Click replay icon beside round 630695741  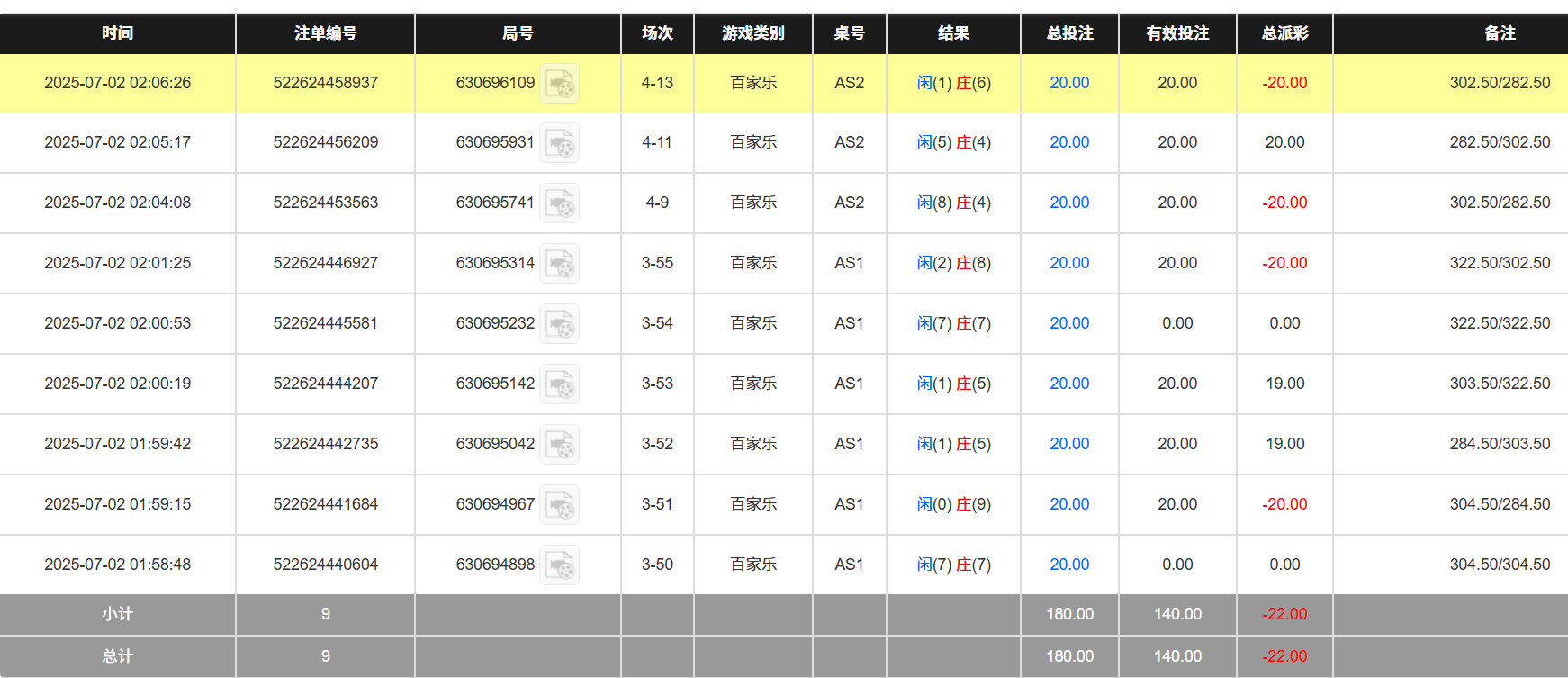pos(559,203)
